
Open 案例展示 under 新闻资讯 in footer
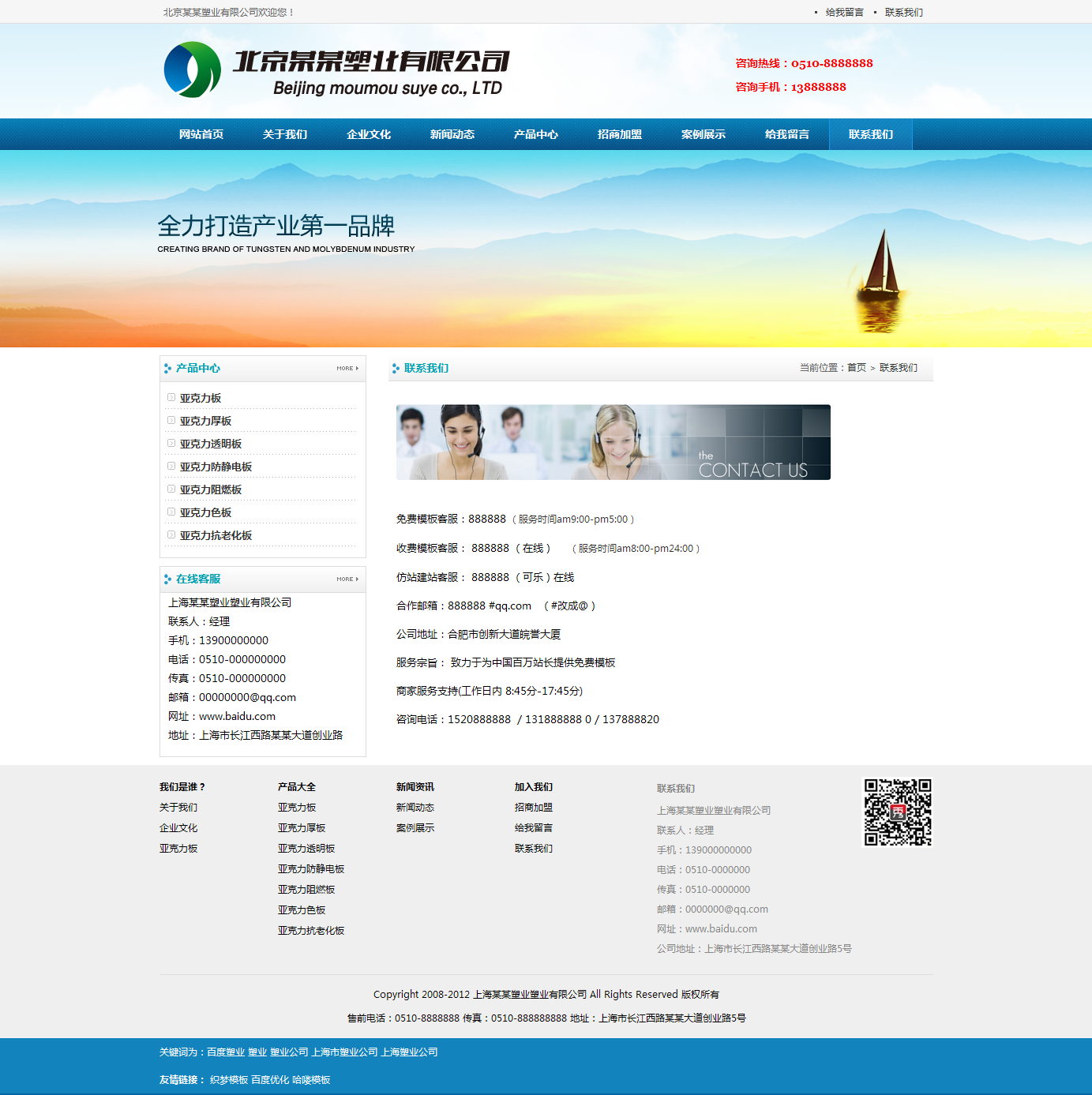point(415,828)
